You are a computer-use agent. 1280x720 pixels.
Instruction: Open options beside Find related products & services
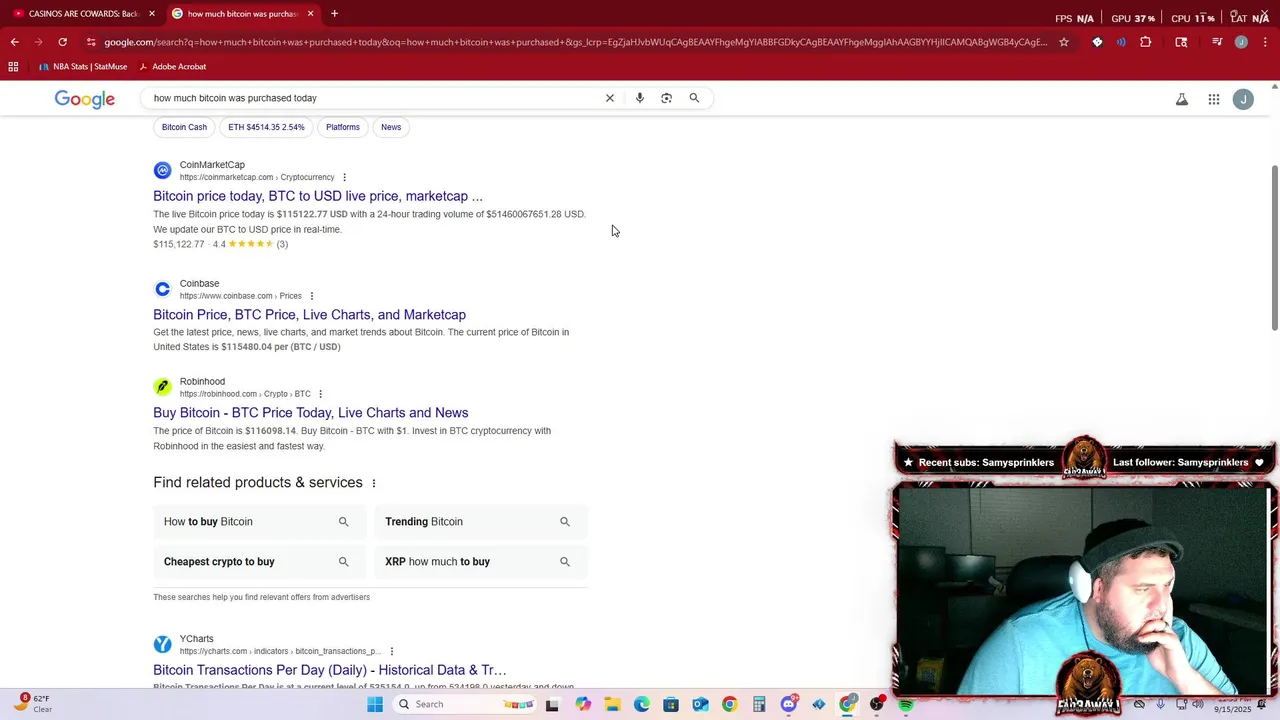coord(374,483)
